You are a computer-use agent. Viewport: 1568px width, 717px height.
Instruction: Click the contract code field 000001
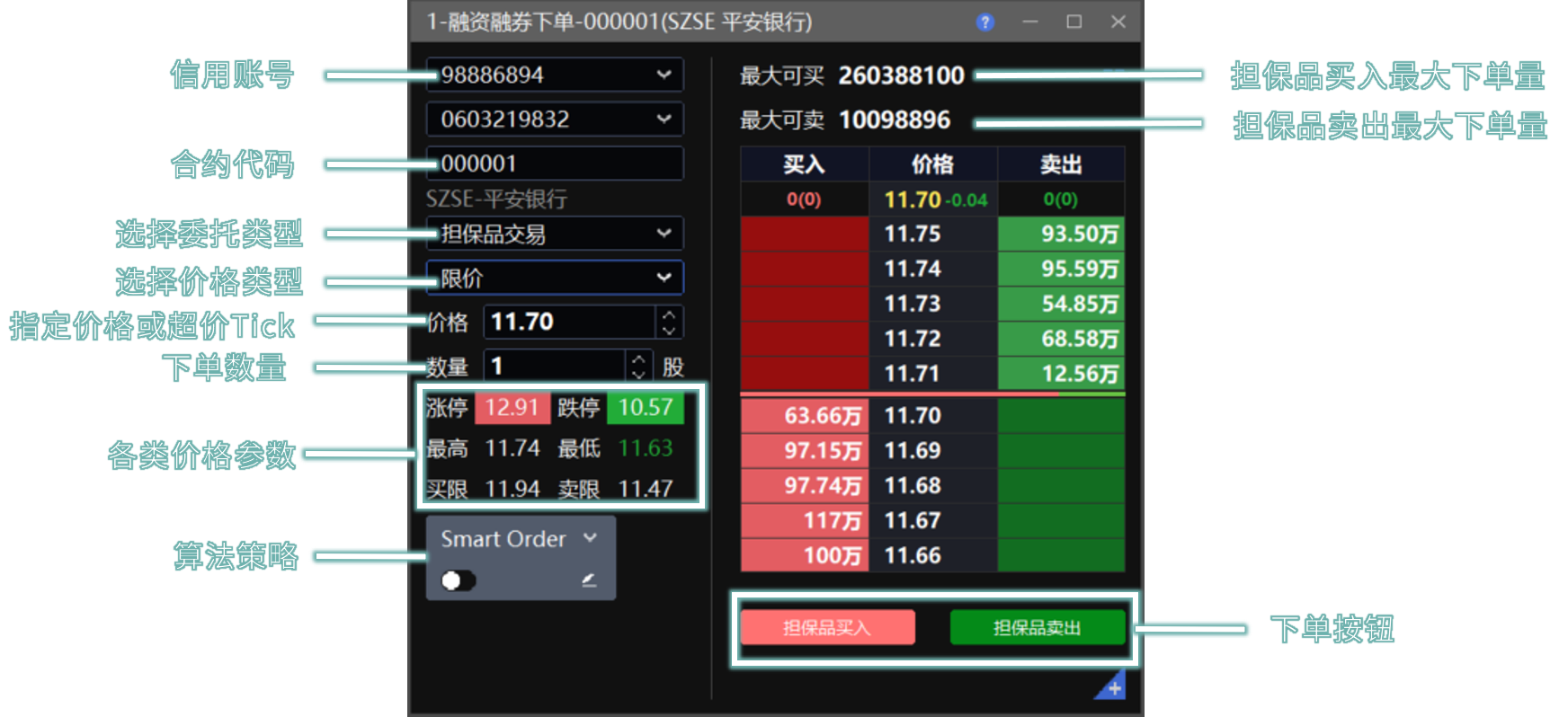554,164
